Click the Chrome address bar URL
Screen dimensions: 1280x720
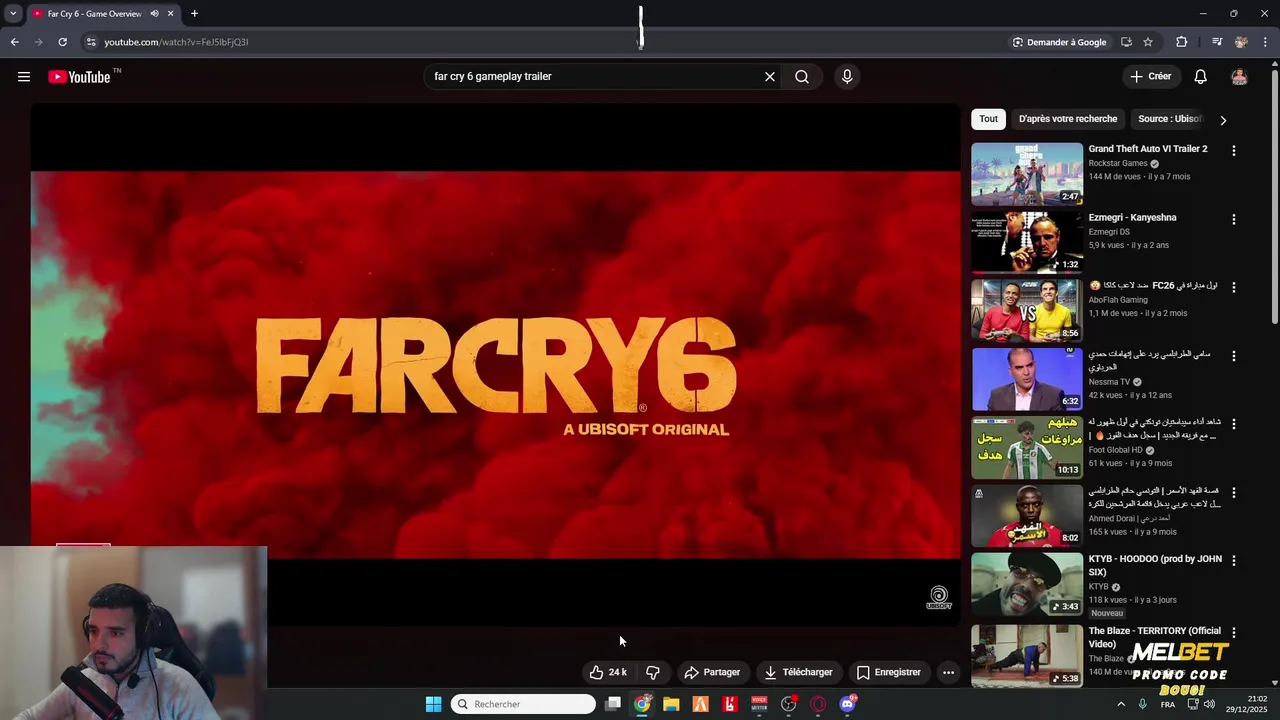(x=176, y=42)
